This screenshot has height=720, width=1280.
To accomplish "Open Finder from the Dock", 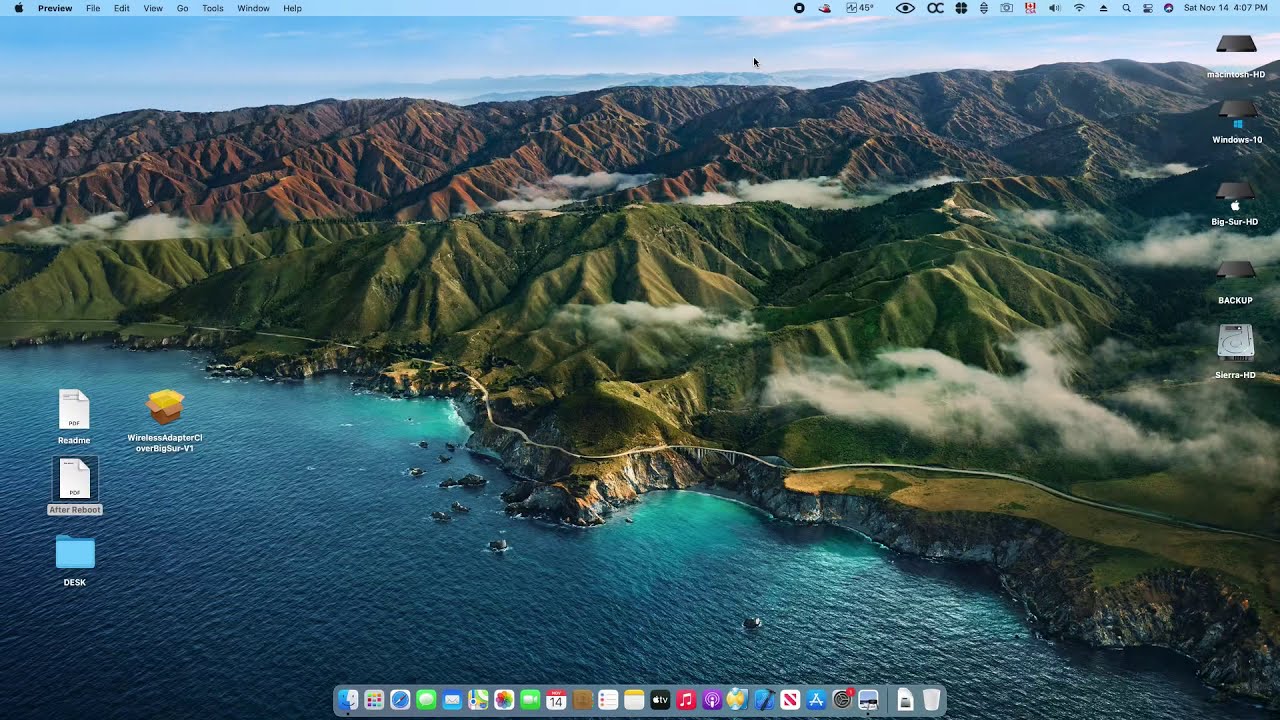I will 347,700.
